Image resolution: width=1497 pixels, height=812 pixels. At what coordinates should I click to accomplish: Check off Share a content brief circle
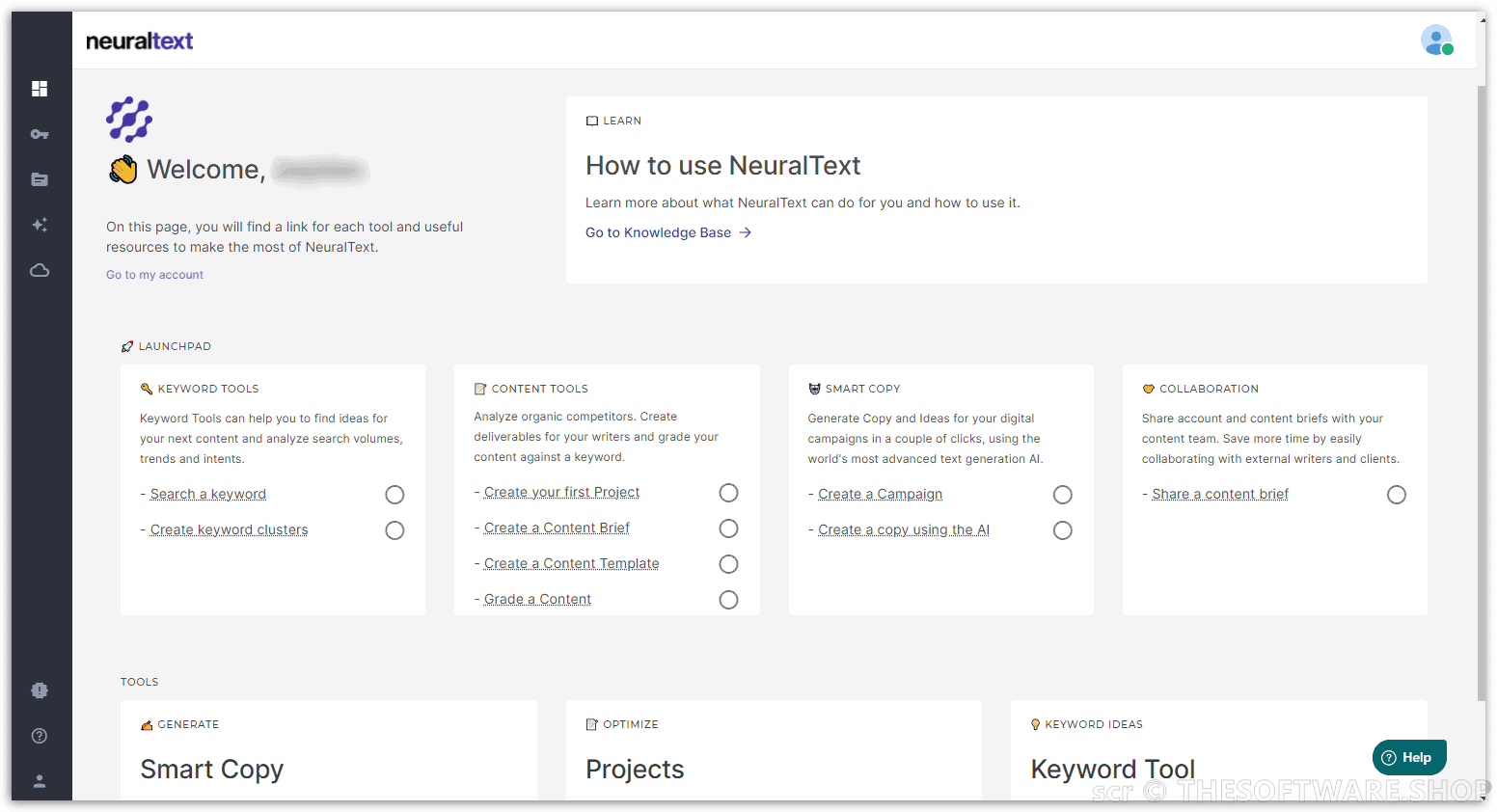click(x=1397, y=495)
